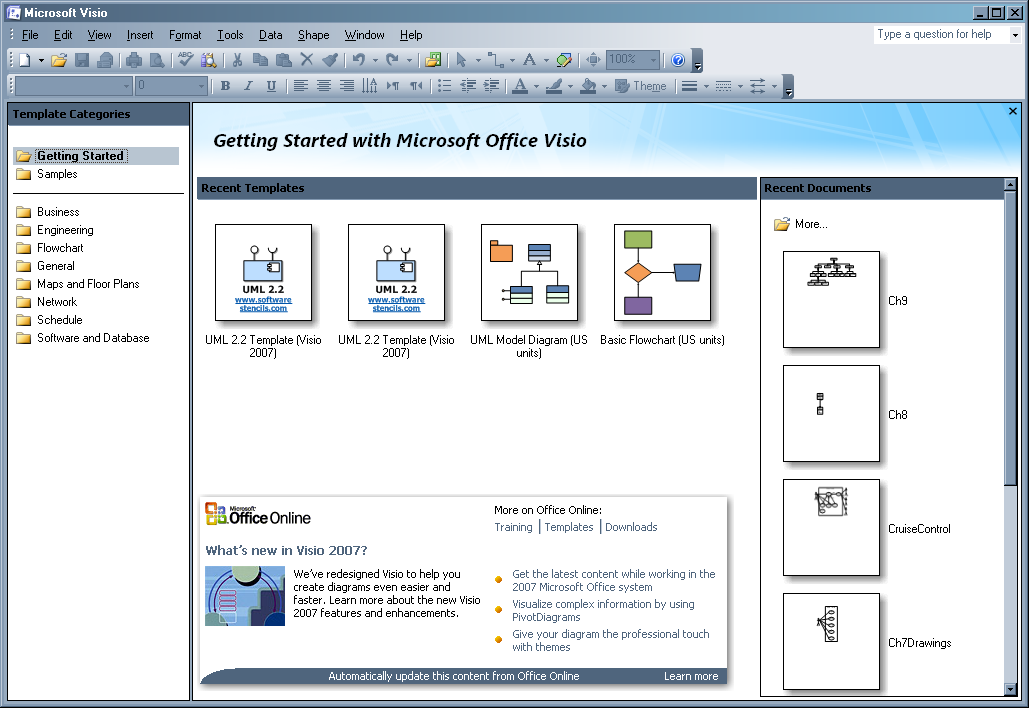Click the Spelling check icon
This screenshot has width=1029, height=708.
tap(186, 60)
